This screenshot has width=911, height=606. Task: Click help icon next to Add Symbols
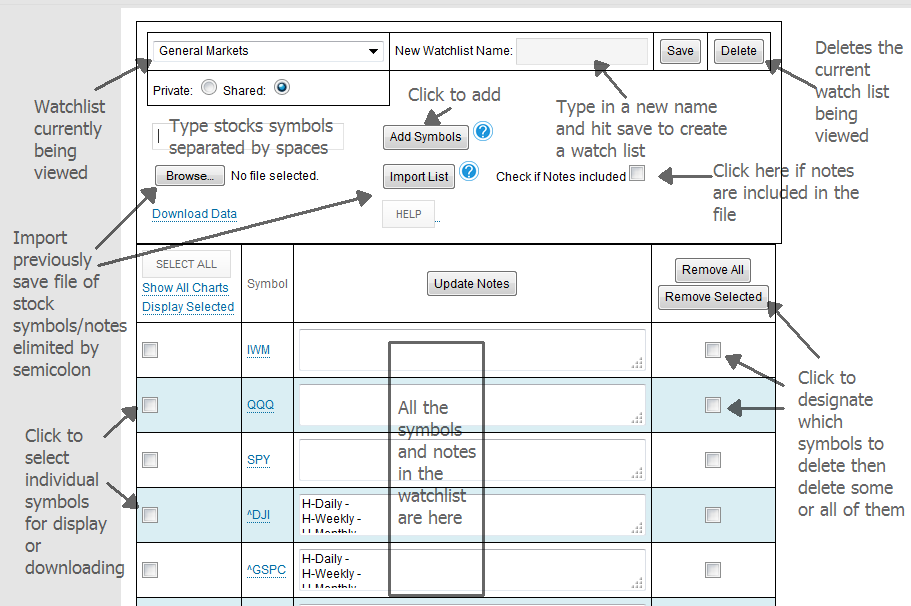point(484,132)
